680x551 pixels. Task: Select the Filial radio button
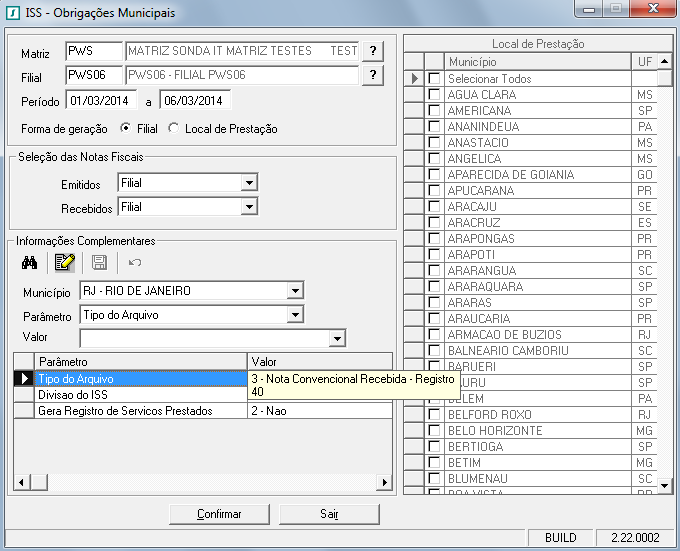tap(126, 128)
